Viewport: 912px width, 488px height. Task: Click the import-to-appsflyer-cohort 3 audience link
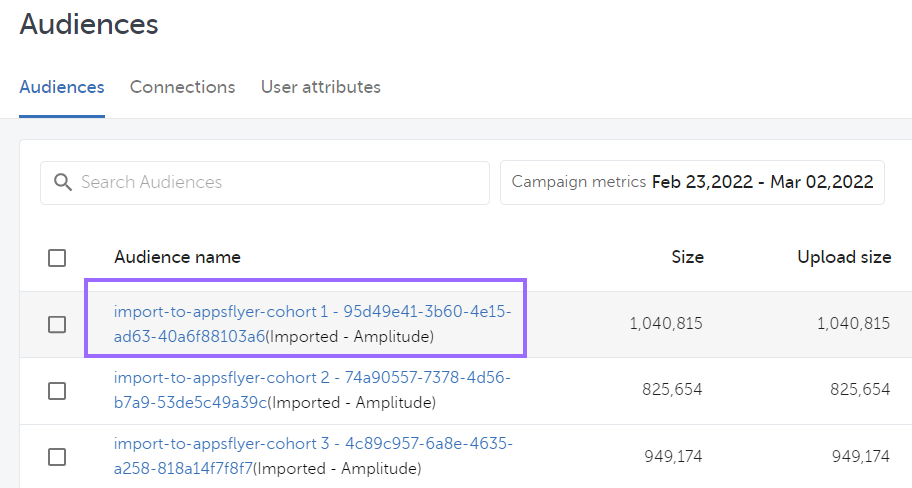pyautogui.click(x=312, y=444)
